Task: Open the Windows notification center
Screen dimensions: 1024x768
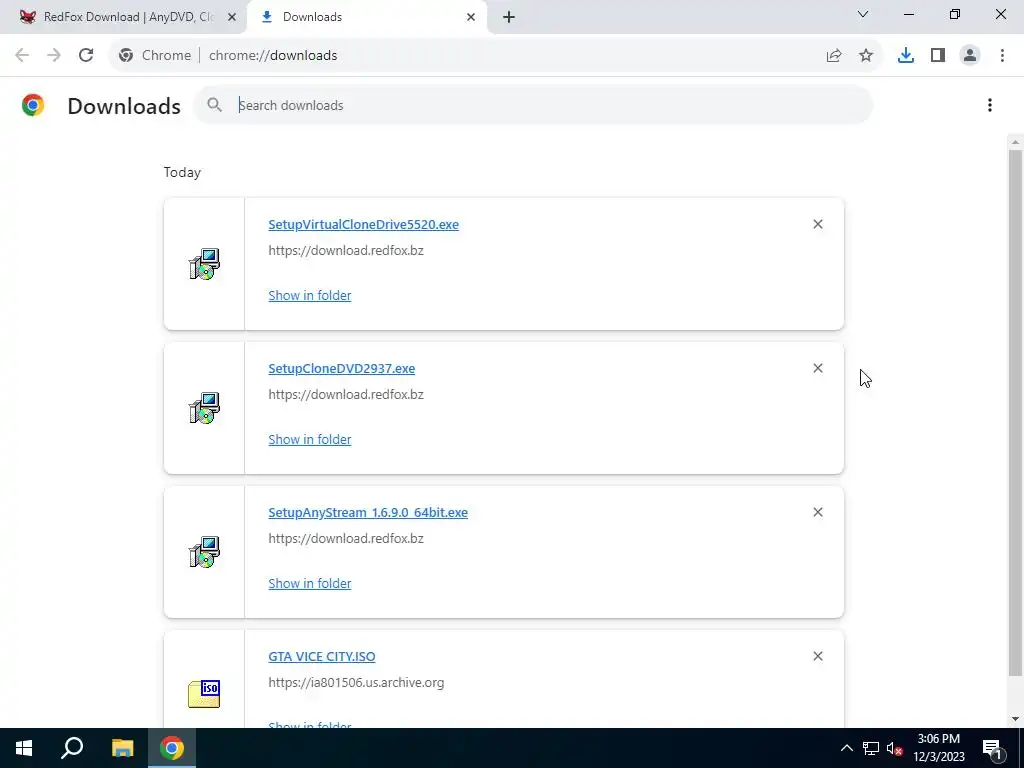Action: [993, 749]
